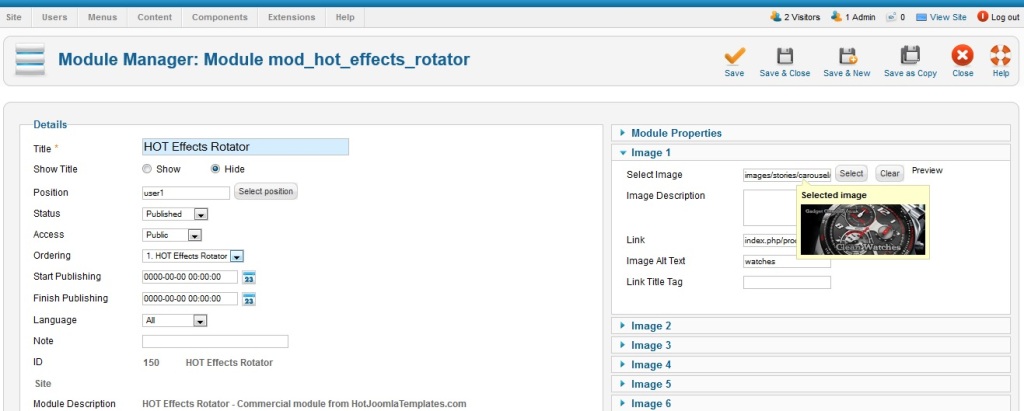Click the Position input field
1024x411 pixels.
click(186, 193)
